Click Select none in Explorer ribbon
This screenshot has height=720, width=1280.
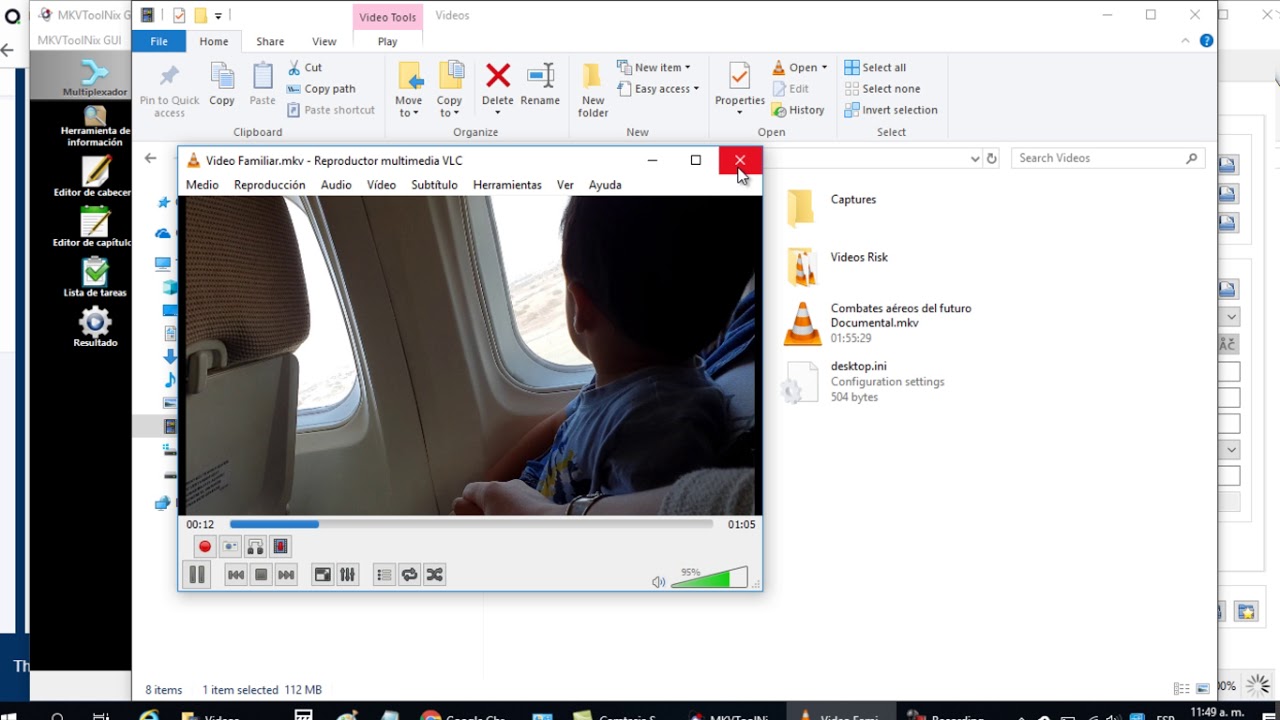click(x=882, y=88)
